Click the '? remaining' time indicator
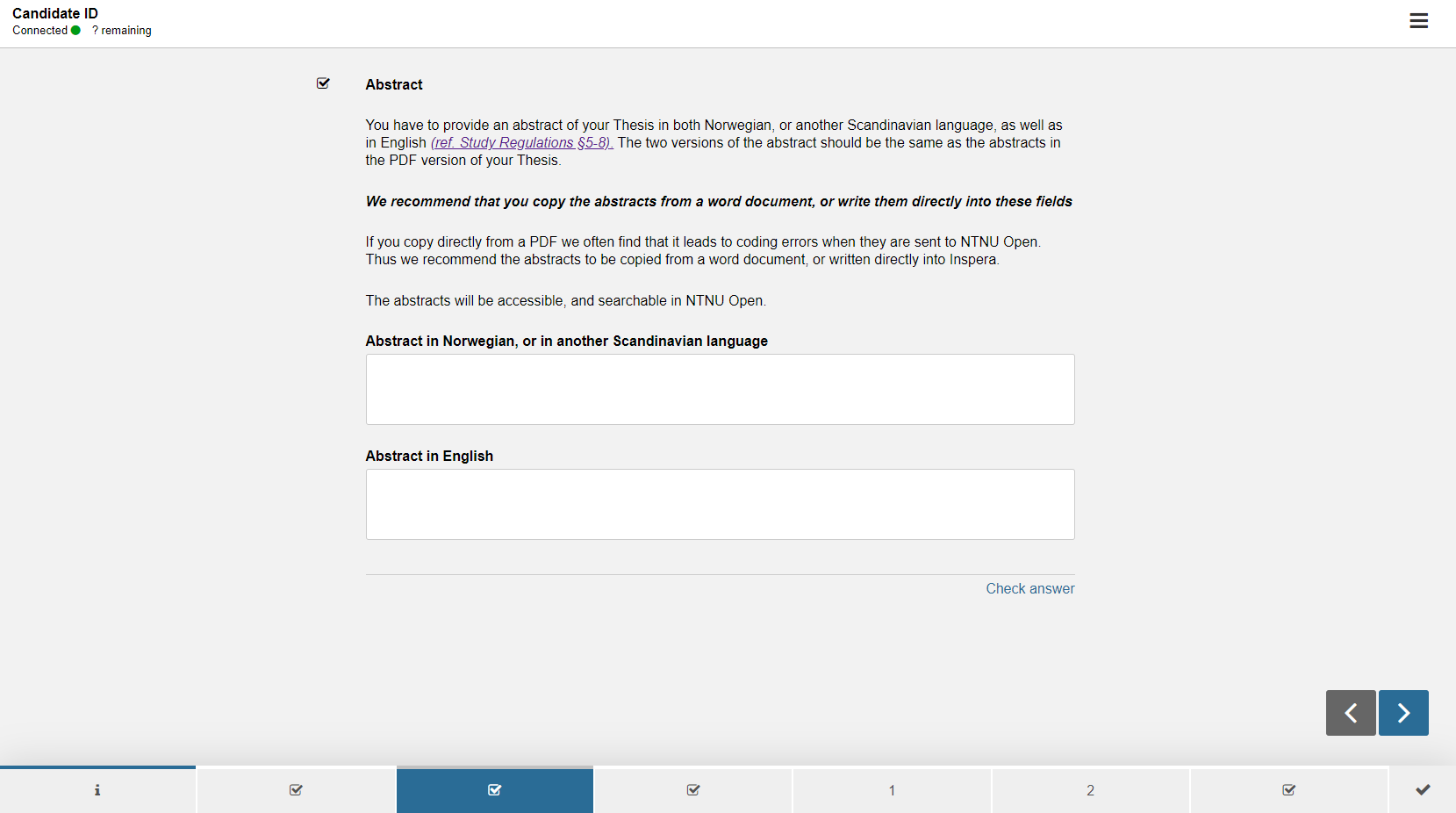This screenshot has width=1456, height=813. click(122, 30)
